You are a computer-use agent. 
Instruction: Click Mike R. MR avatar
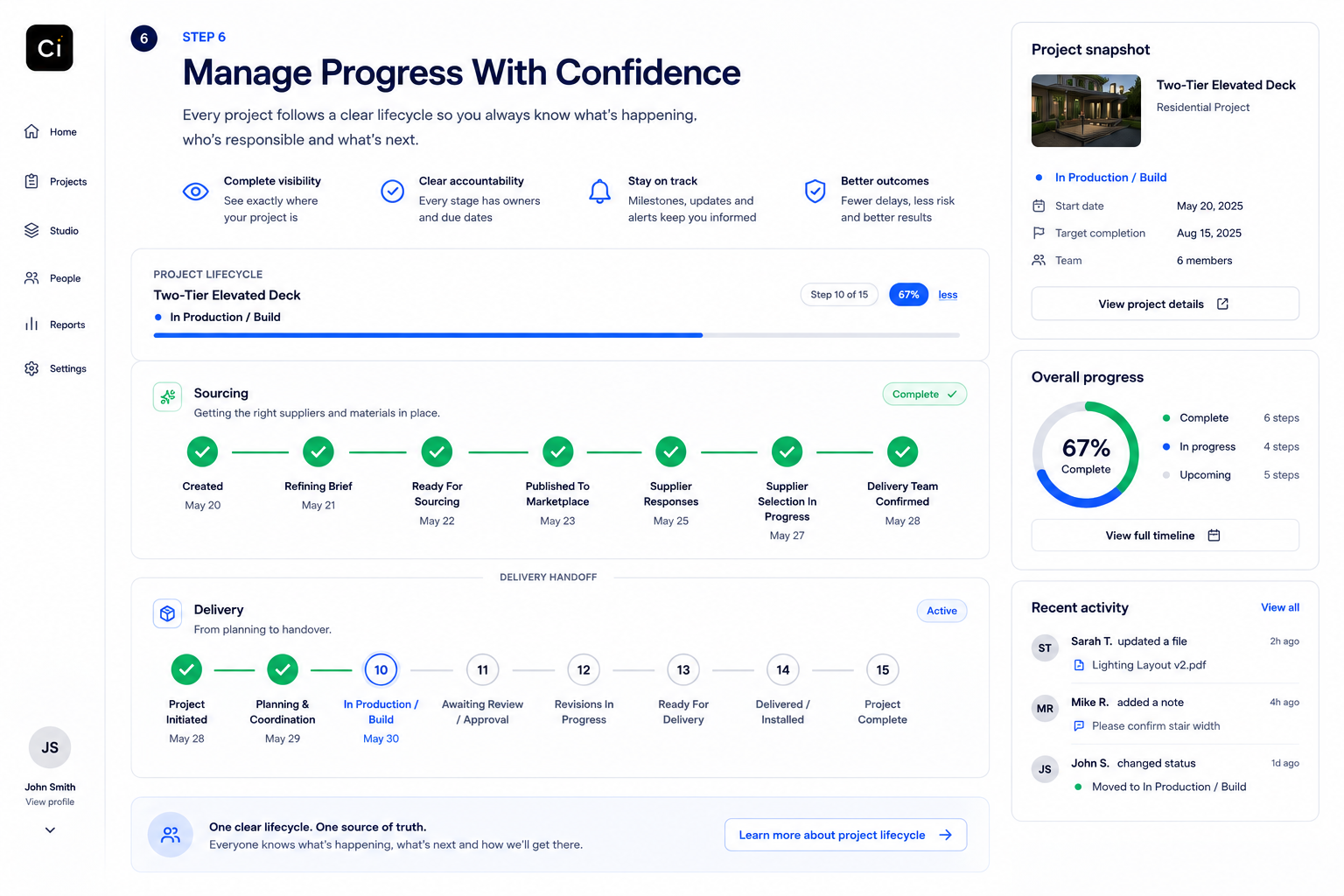[x=1045, y=709]
